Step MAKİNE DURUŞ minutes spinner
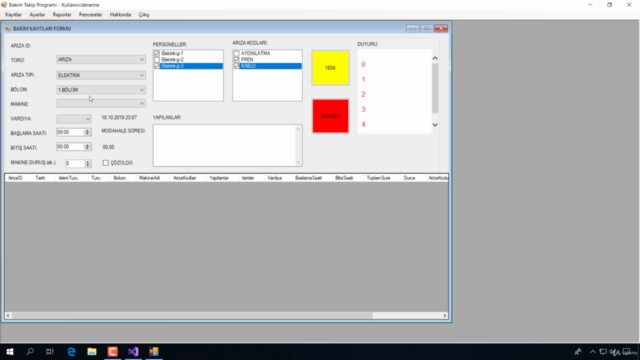This screenshot has height=360, width=640. (88, 163)
